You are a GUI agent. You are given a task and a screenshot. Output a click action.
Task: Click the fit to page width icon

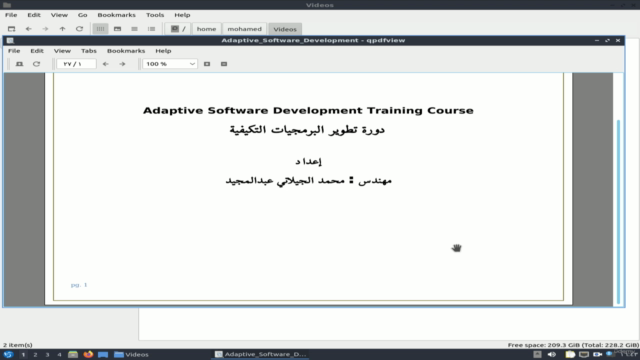click(207, 64)
